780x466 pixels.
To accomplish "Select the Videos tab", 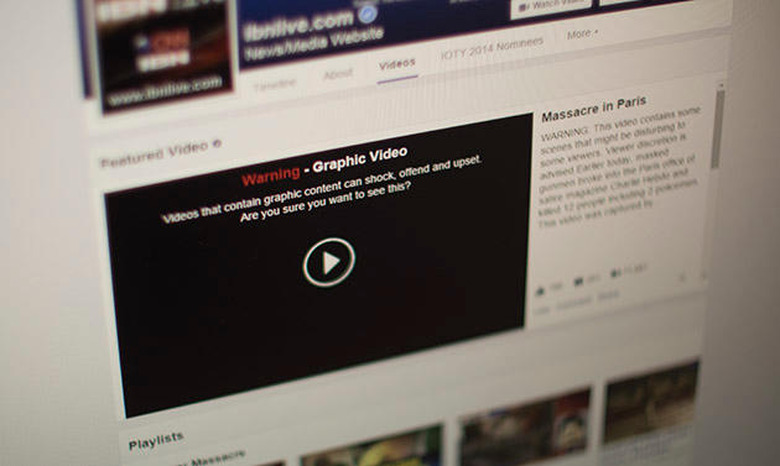I will (396, 65).
